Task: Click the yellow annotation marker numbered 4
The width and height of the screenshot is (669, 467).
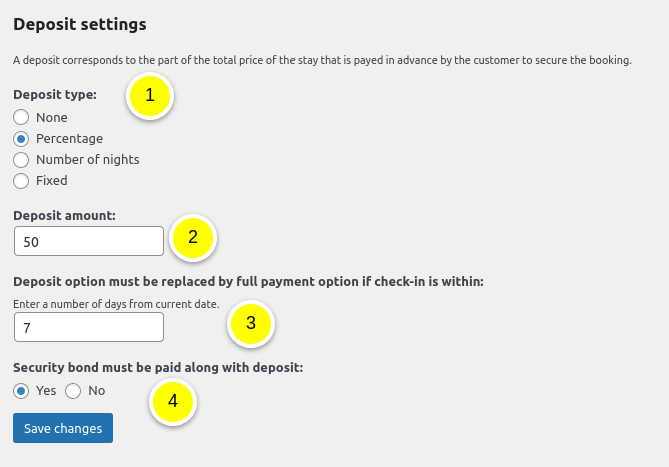Action: click(x=173, y=401)
